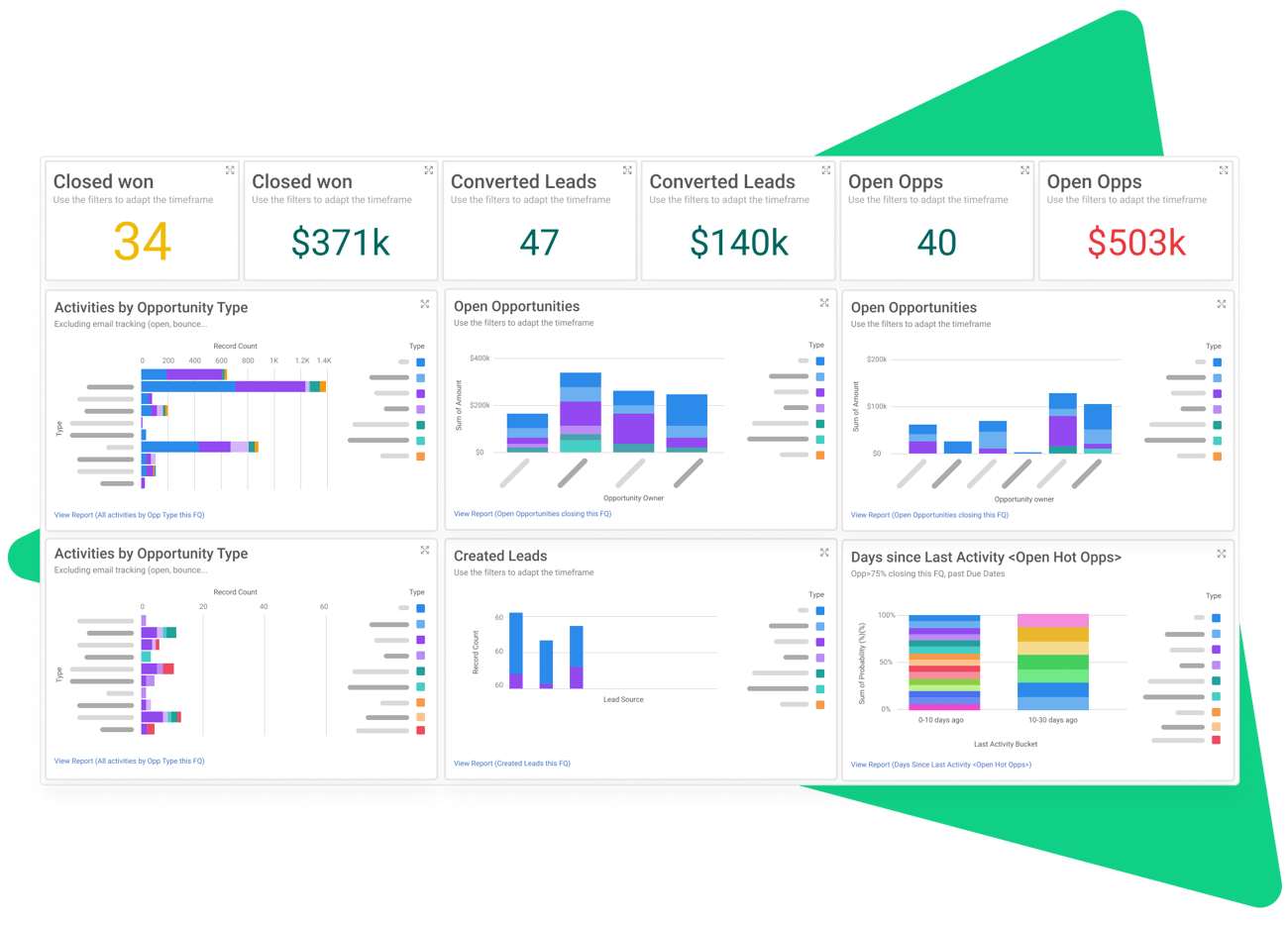Open View Report link under top Activities chart

click(x=129, y=515)
